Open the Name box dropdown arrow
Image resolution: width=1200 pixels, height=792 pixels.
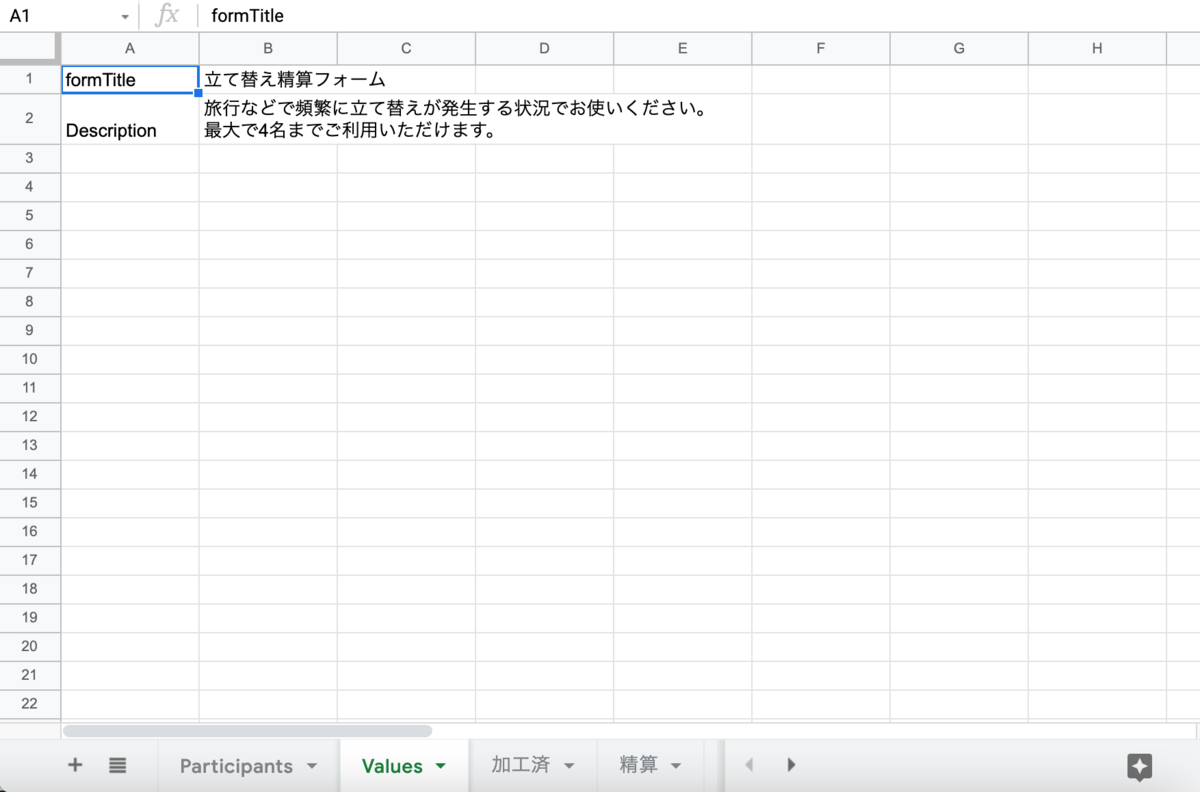tap(124, 15)
